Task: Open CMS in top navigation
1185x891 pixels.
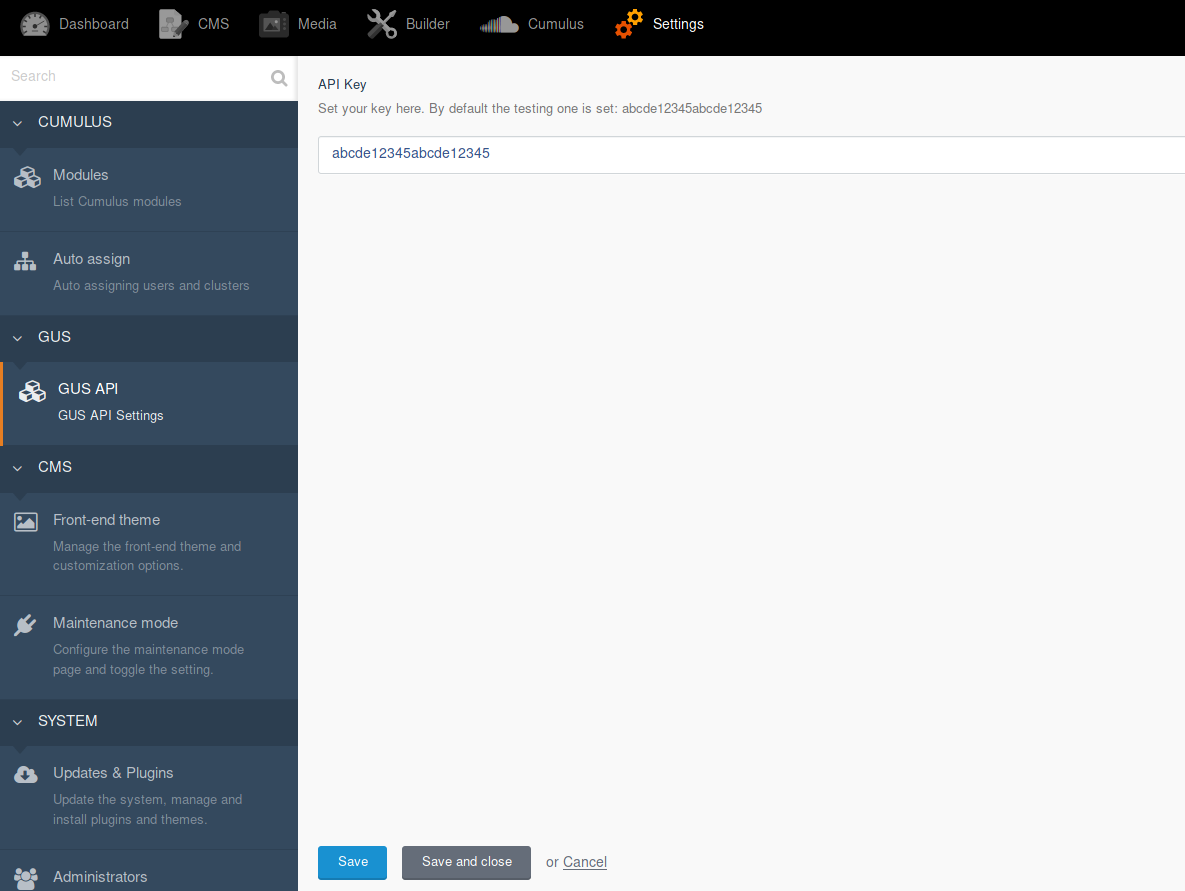Action: click(x=194, y=24)
